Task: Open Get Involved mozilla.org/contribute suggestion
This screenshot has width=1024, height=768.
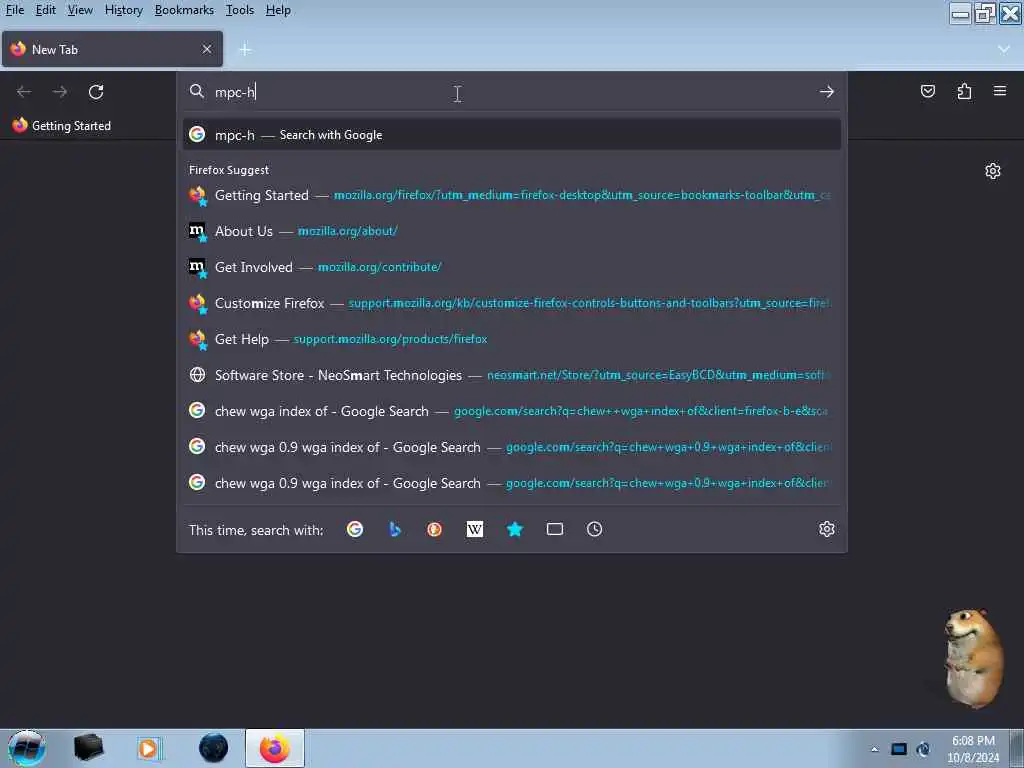Action: [512, 267]
